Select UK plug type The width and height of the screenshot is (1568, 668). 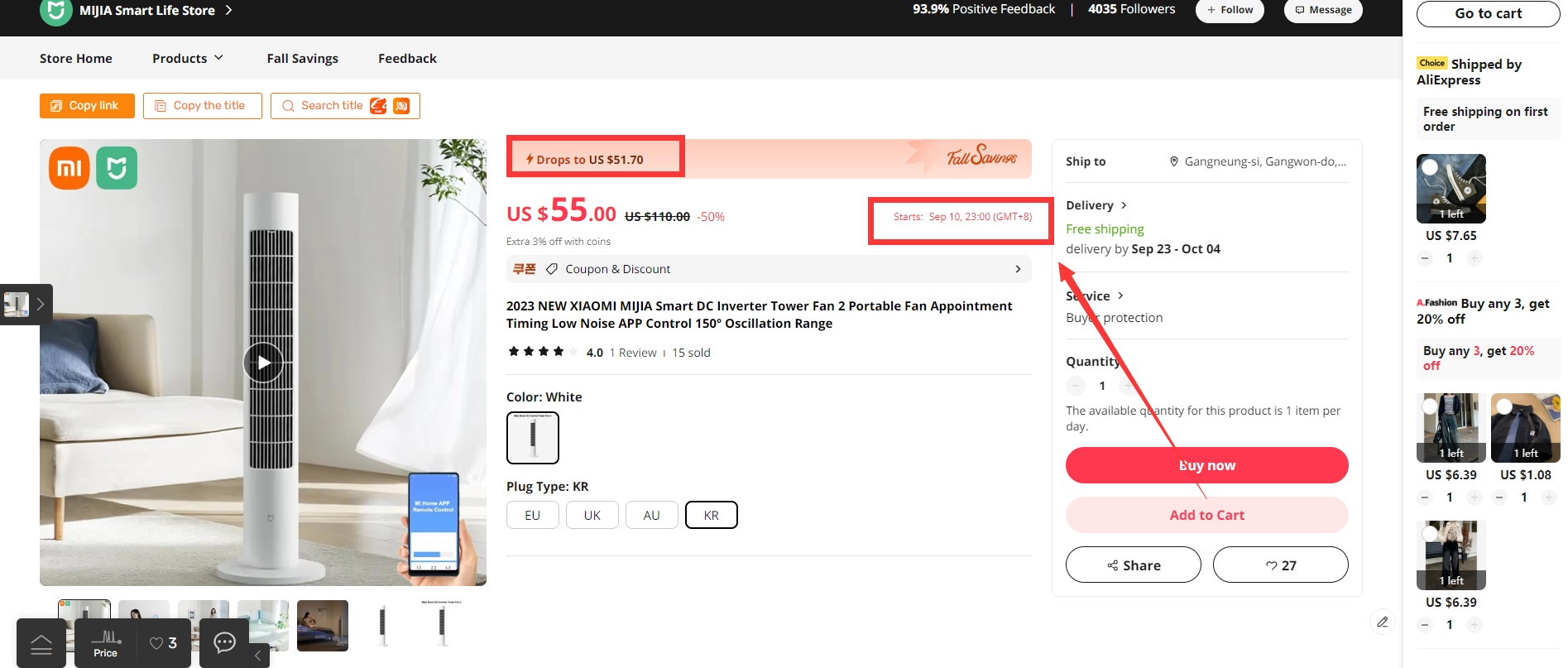pyautogui.click(x=592, y=515)
